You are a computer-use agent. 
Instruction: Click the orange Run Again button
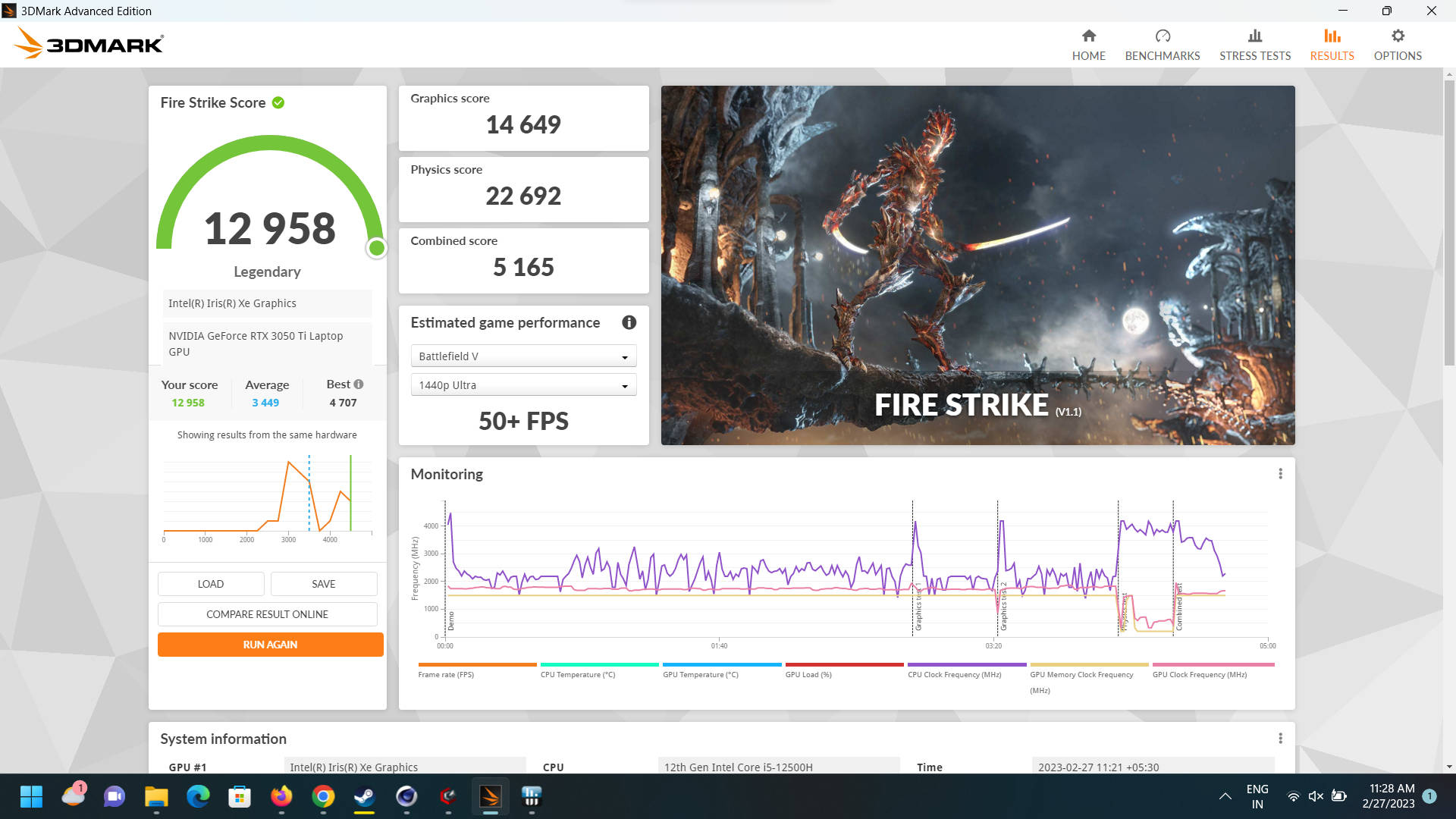(x=270, y=645)
